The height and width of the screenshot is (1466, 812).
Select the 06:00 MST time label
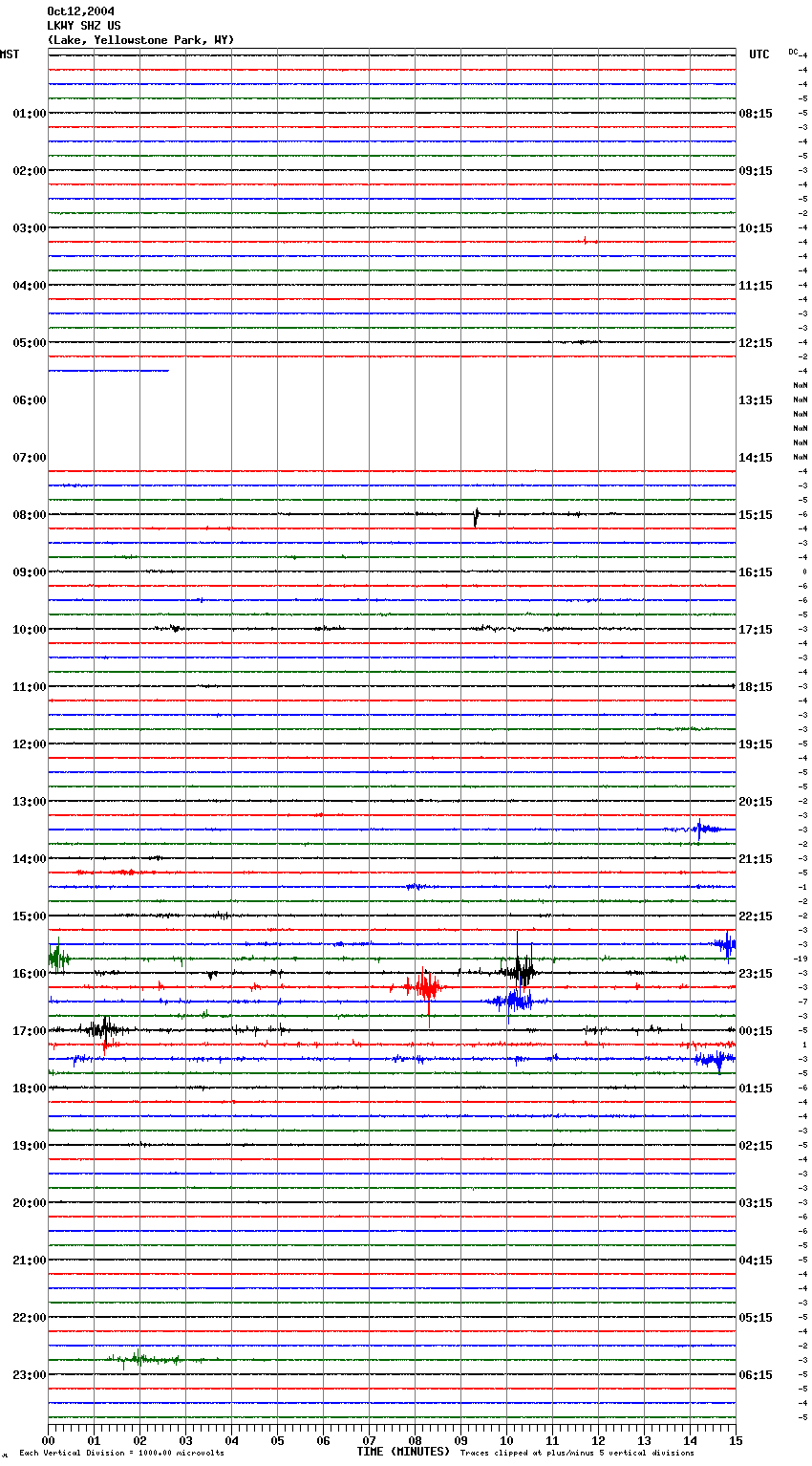point(30,399)
